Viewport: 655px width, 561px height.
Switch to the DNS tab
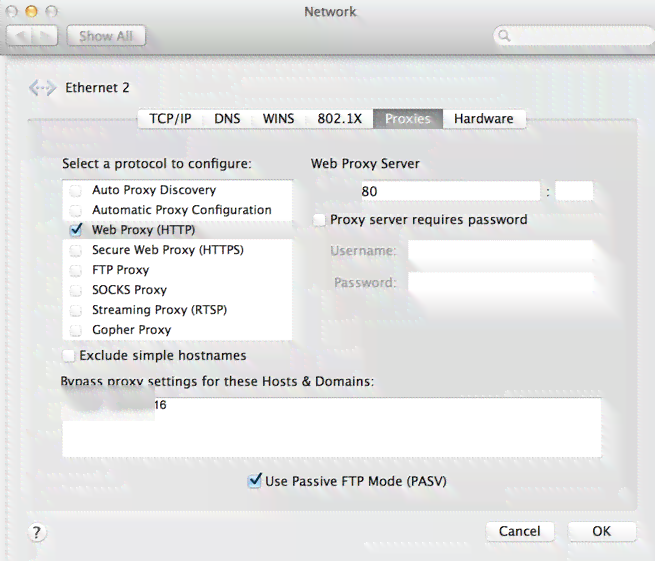227,119
